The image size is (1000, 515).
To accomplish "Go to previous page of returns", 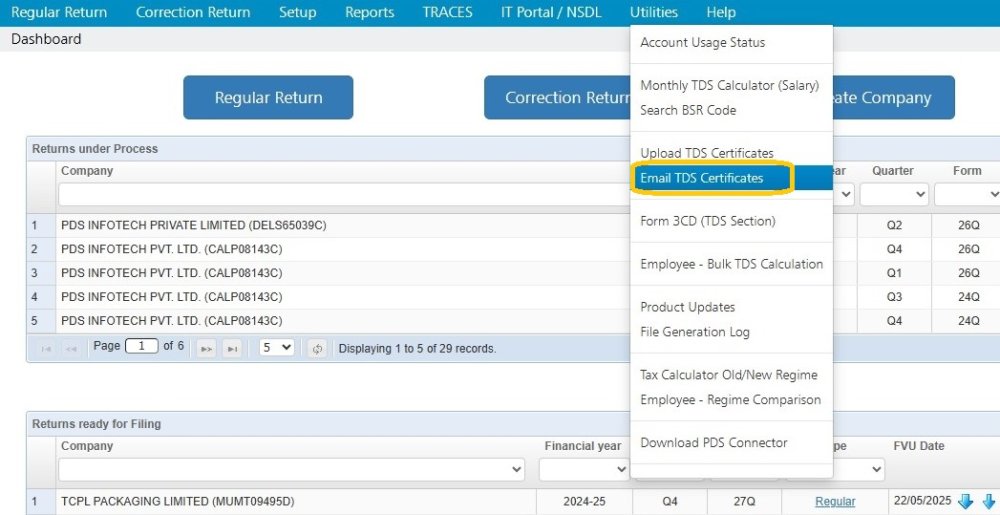I will 70,348.
